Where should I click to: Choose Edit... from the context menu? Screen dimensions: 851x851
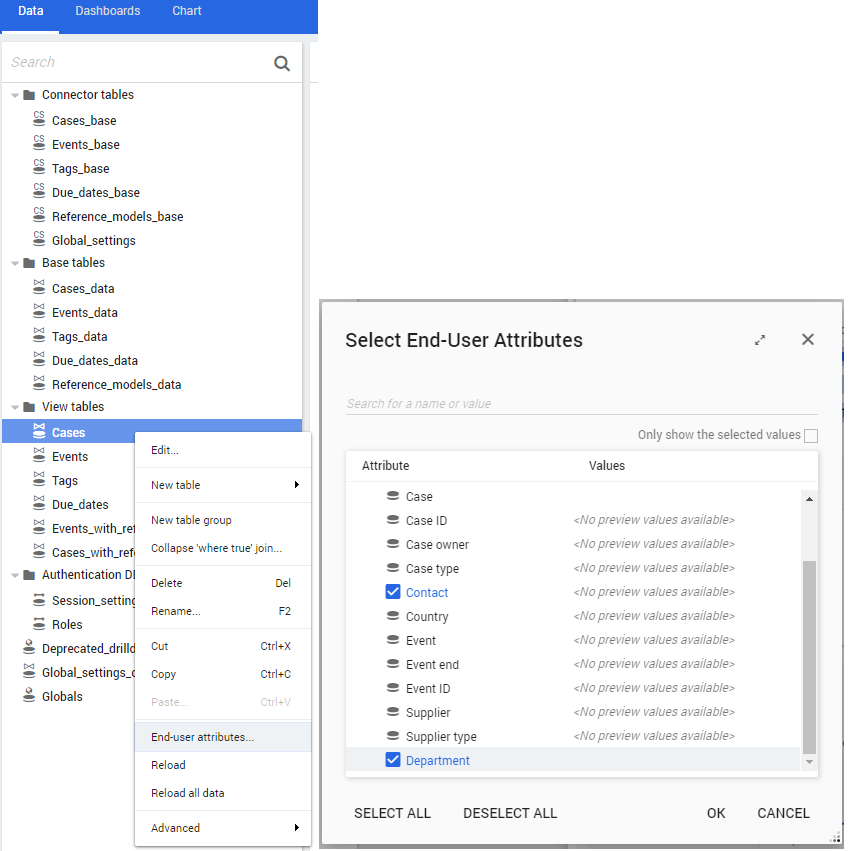pos(223,450)
